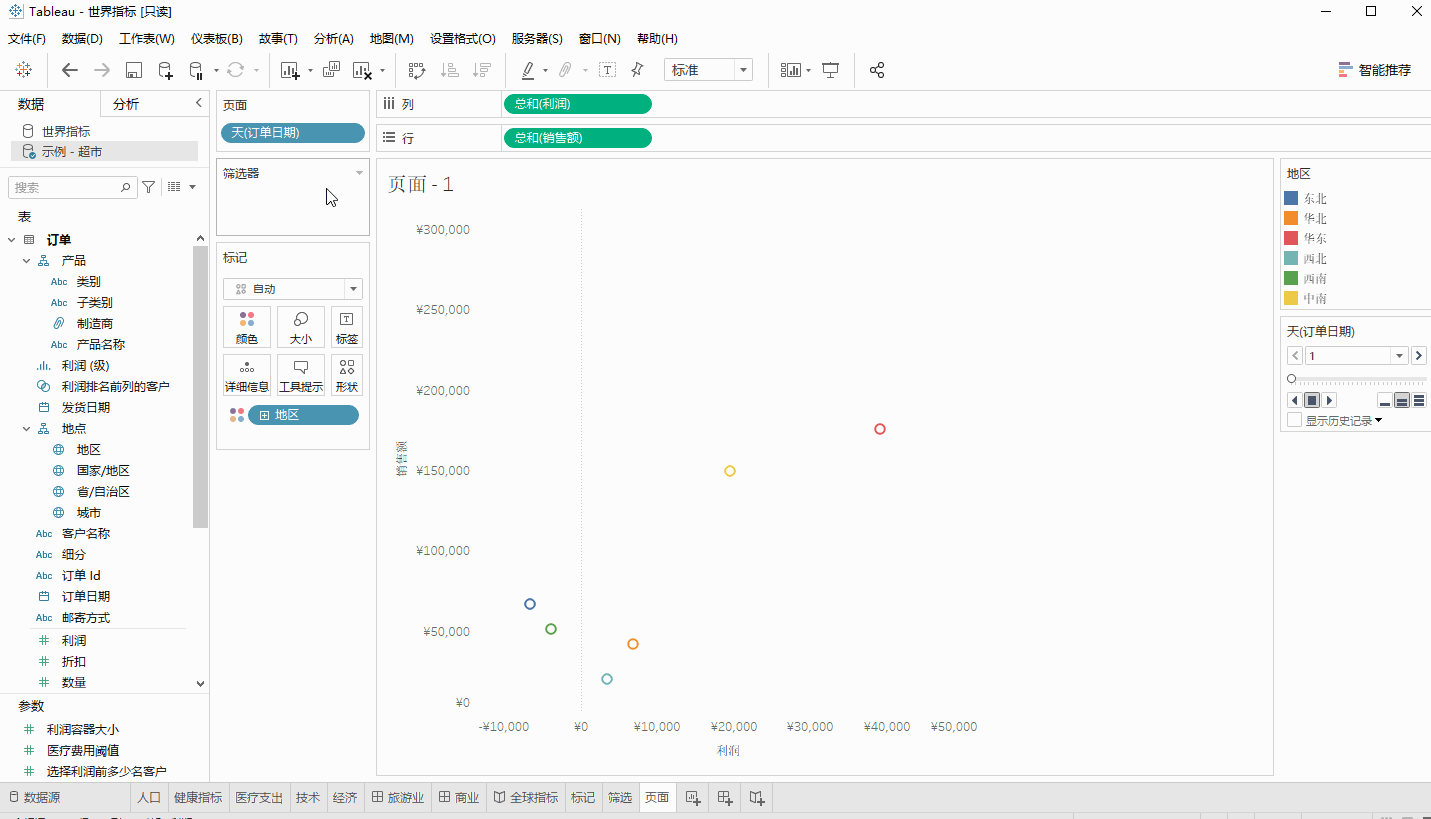Image resolution: width=1431 pixels, height=819 pixels.
Task: Open 智能推荐 (Show Me) panel
Action: click(x=1375, y=70)
